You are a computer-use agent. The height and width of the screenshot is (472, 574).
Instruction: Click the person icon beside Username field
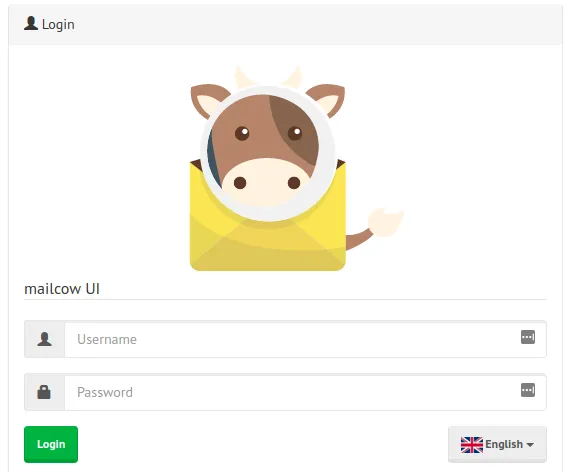point(44,339)
